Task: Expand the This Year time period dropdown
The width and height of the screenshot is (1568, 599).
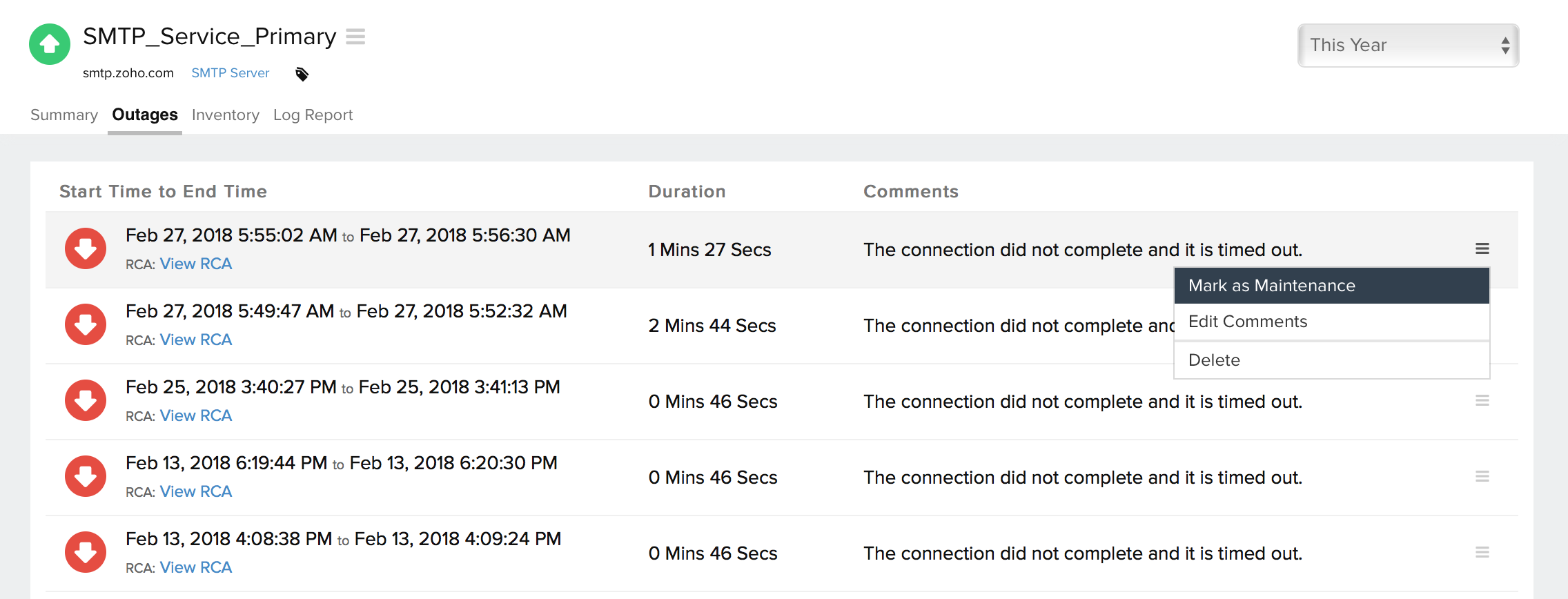Action: tap(1408, 46)
